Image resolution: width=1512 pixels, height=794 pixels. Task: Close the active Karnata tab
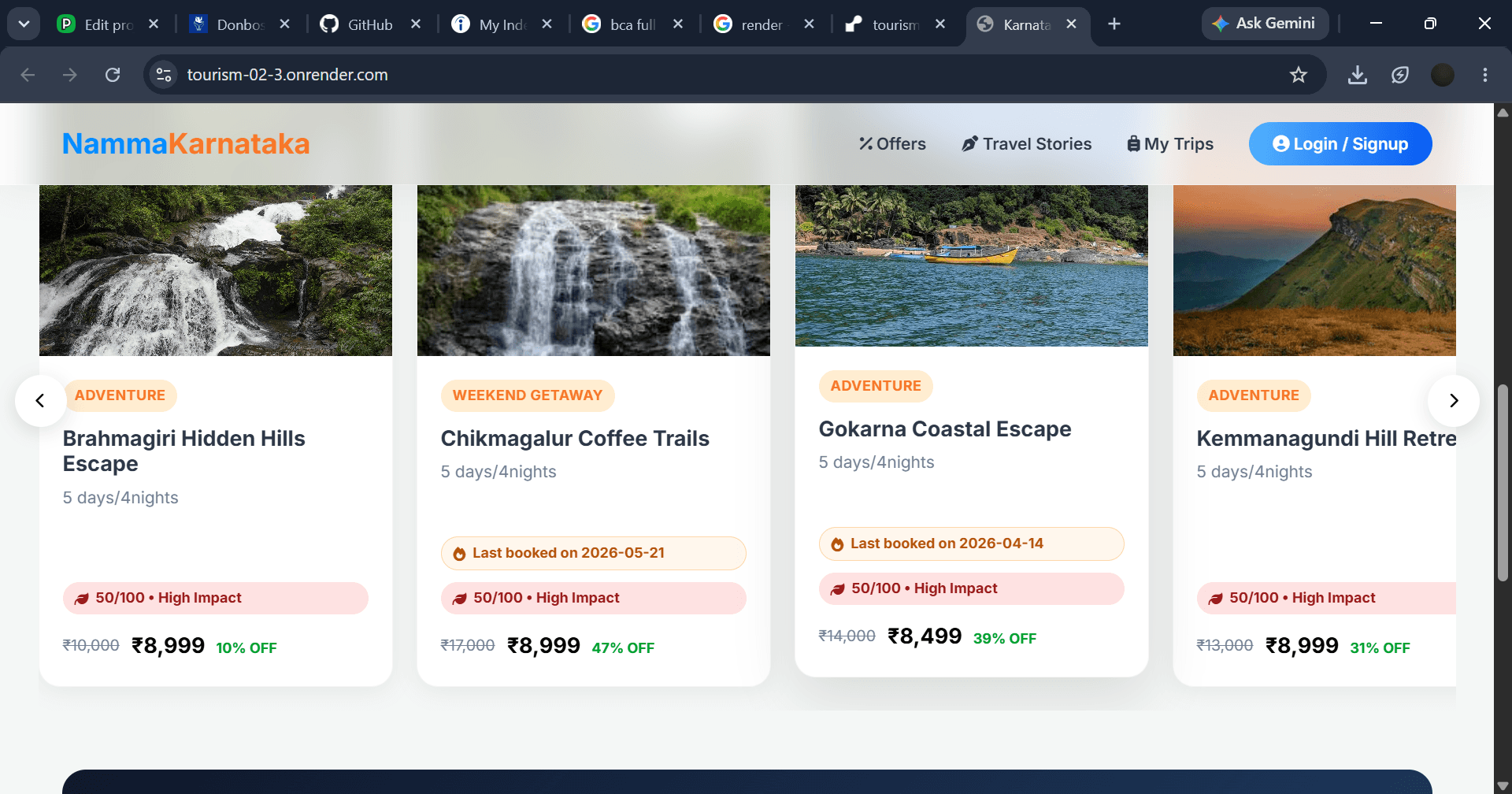click(x=1071, y=24)
